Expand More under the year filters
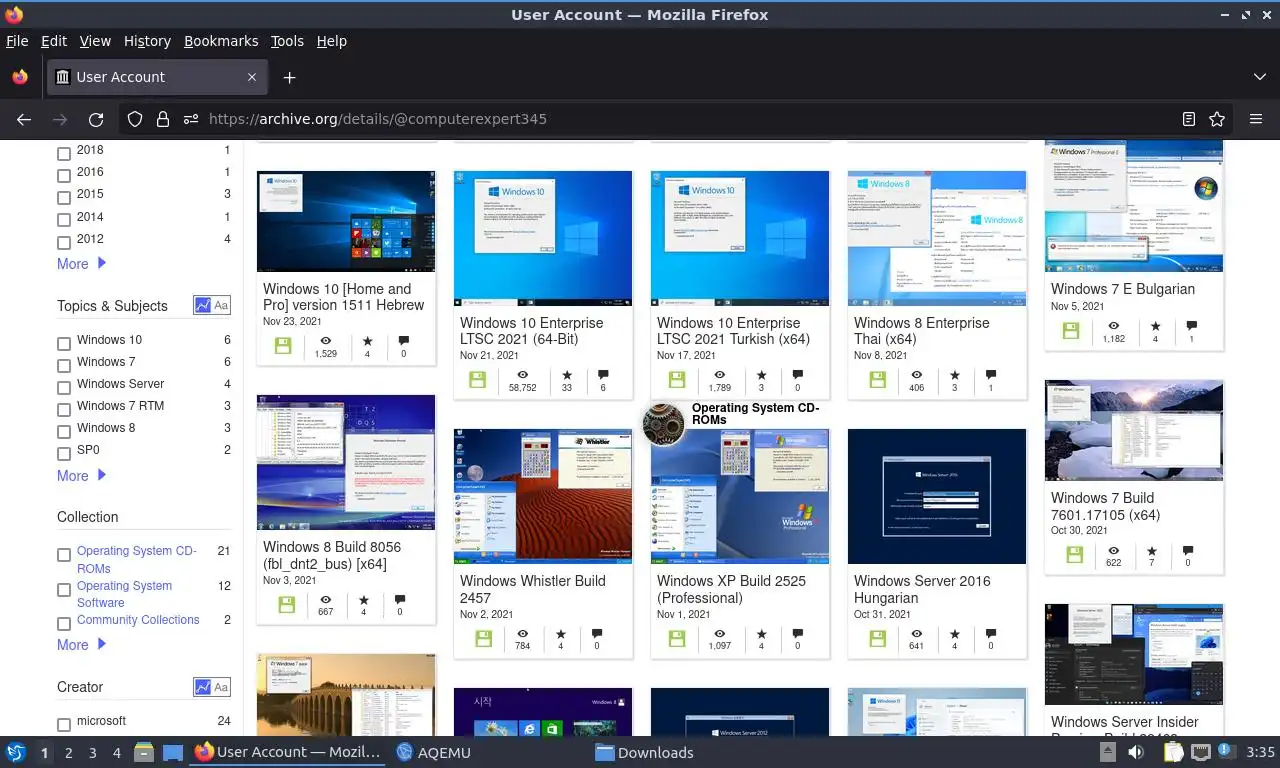Viewport: 1280px width, 768px height. 81,264
